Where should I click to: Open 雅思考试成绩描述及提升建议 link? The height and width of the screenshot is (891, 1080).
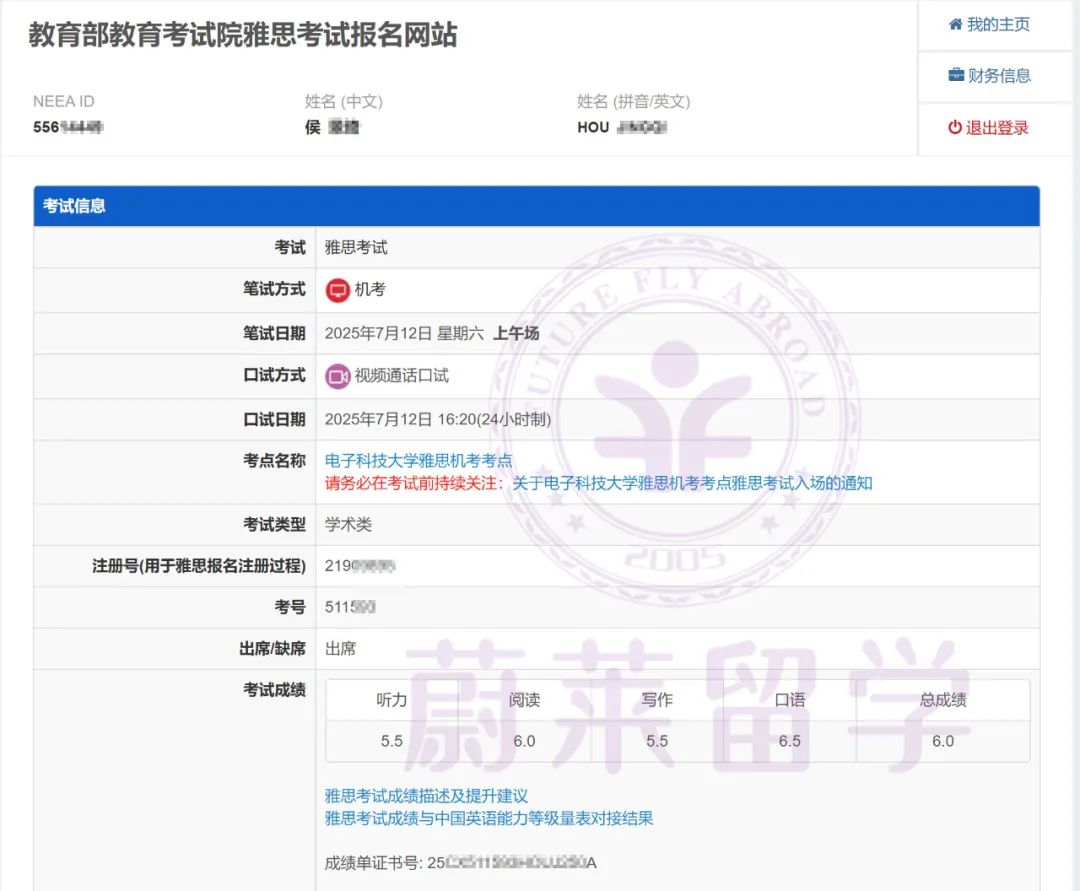426,796
